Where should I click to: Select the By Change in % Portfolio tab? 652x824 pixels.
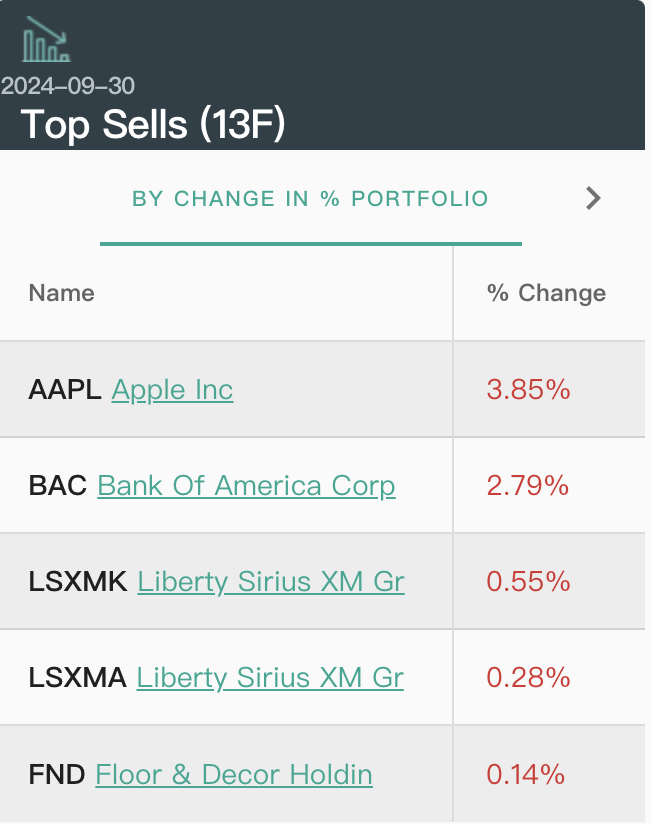(310, 199)
